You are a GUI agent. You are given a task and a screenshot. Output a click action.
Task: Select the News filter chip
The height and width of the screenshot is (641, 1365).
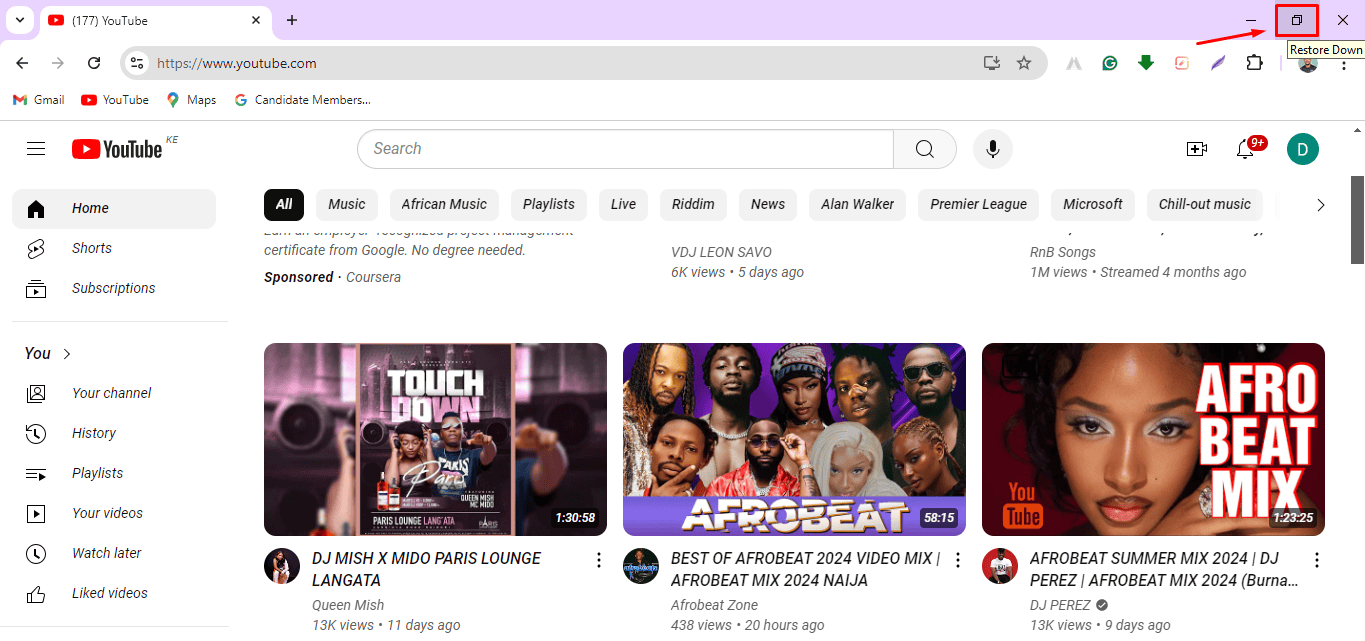pos(768,204)
